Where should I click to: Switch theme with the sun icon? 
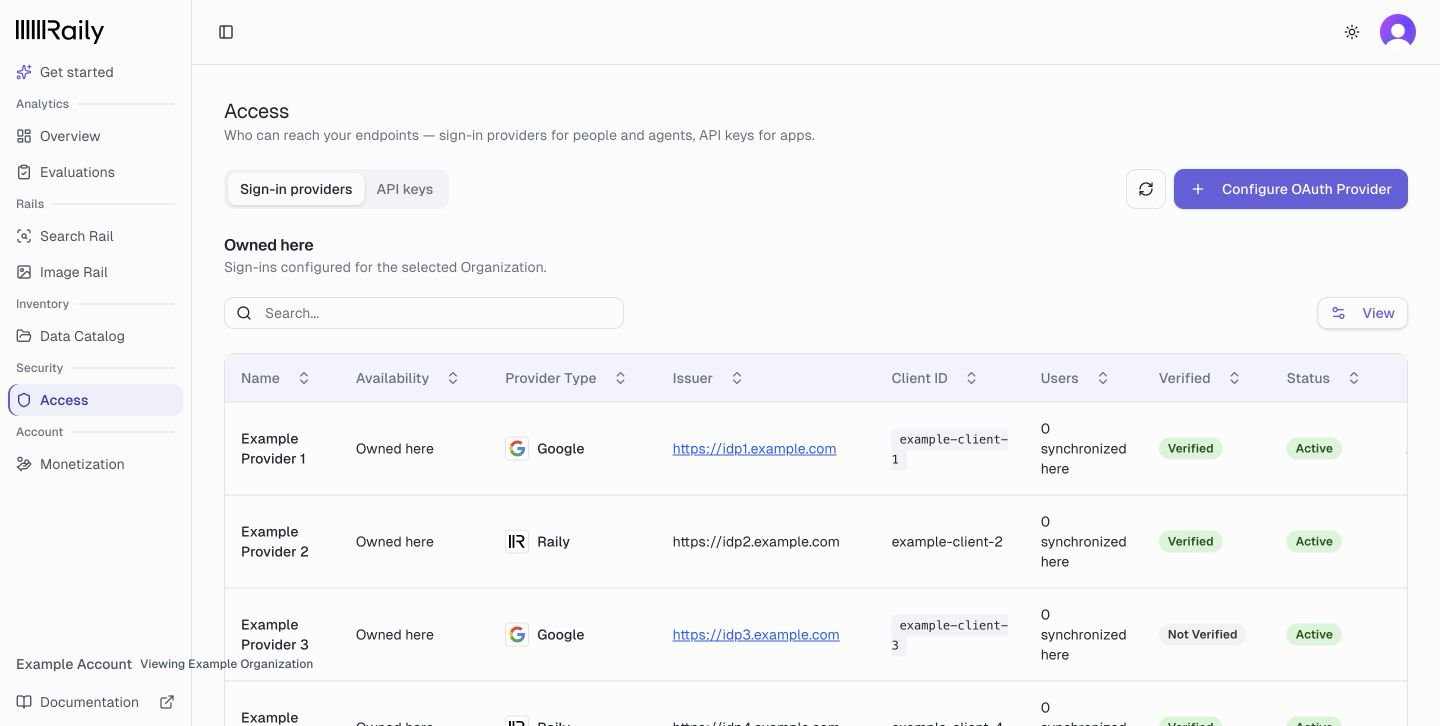[1352, 32]
